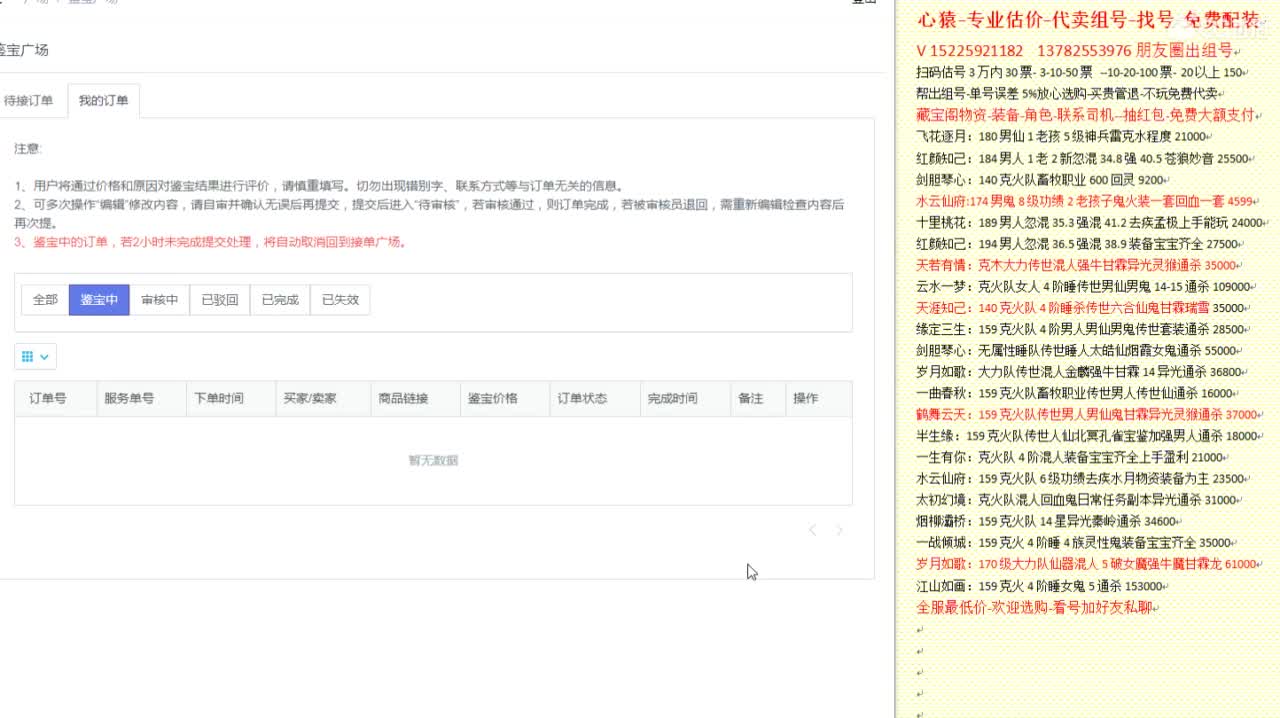The height and width of the screenshot is (718, 1280).
Task: Select the 已驳回 filter button
Action: pyautogui.click(x=218, y=299)
